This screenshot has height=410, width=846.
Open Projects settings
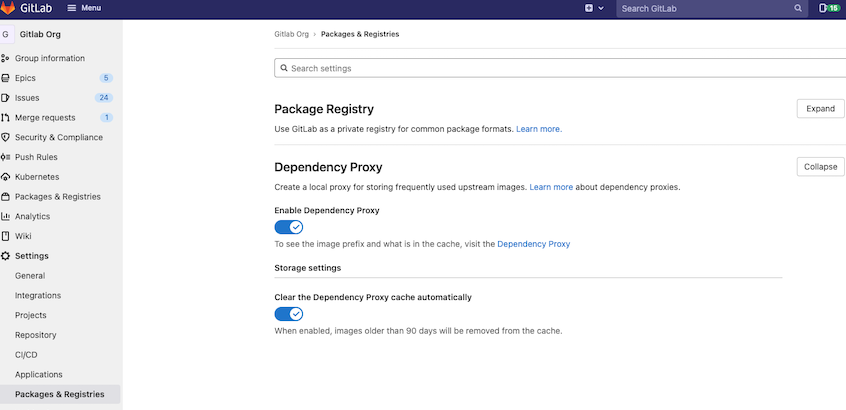tap(31, 315)
